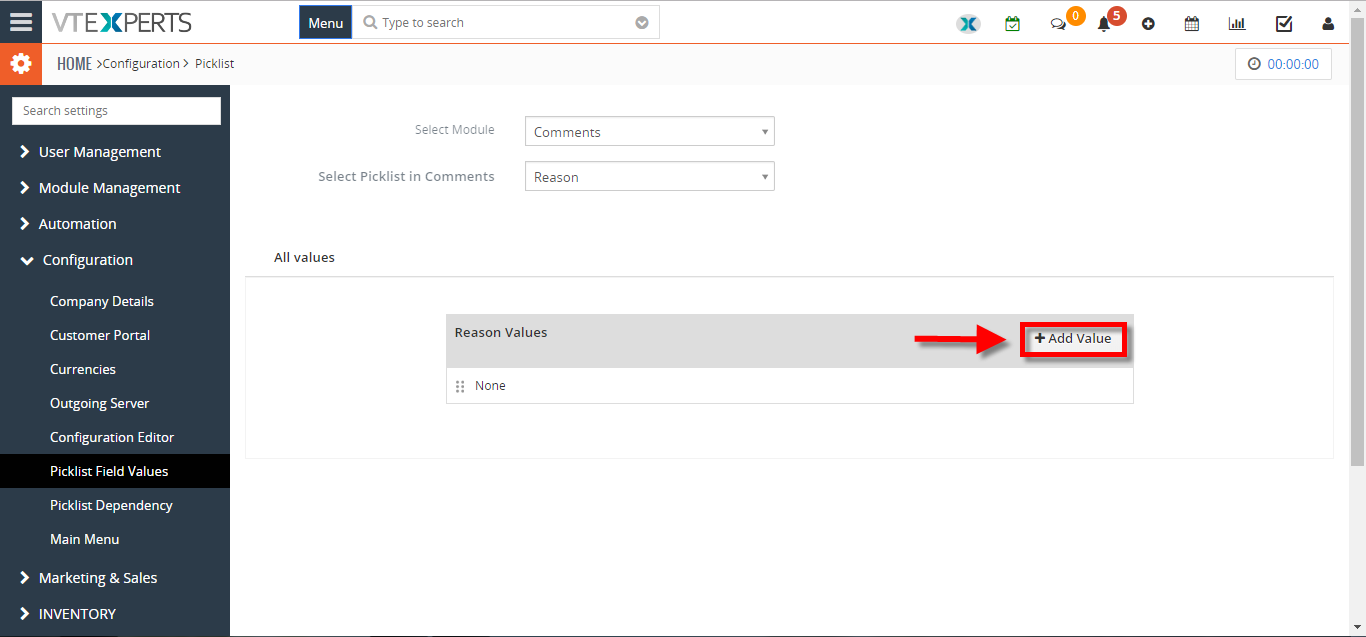This screenshot has height=637, width=1366.
Task: Open the search box dropdown arrow
Action: [x=642, y=22]
